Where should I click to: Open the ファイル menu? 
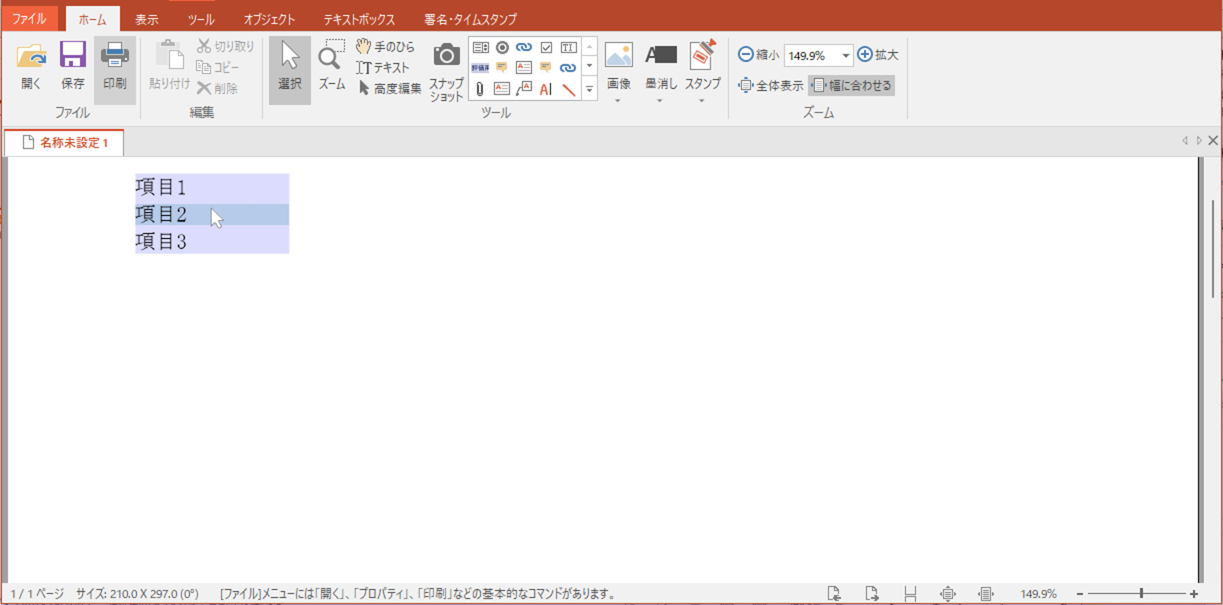tap(29, 18)
